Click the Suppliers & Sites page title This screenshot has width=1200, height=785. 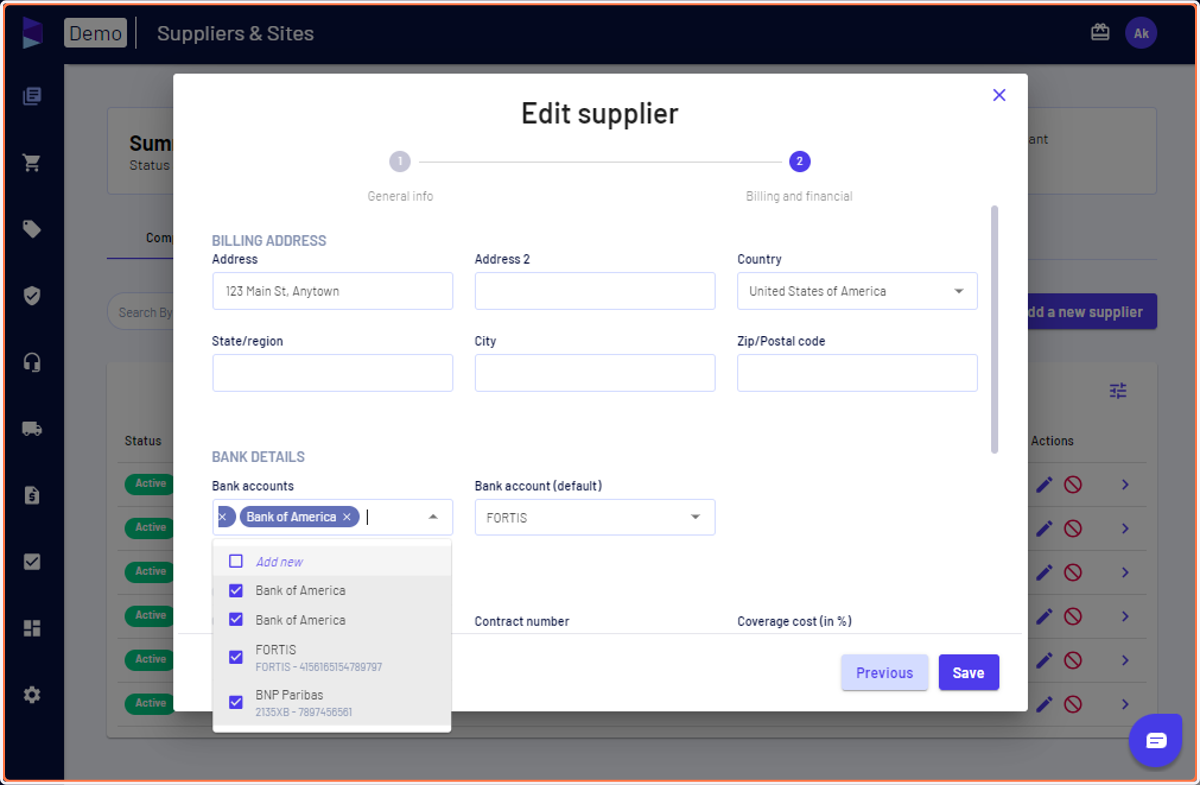[235, 33]
